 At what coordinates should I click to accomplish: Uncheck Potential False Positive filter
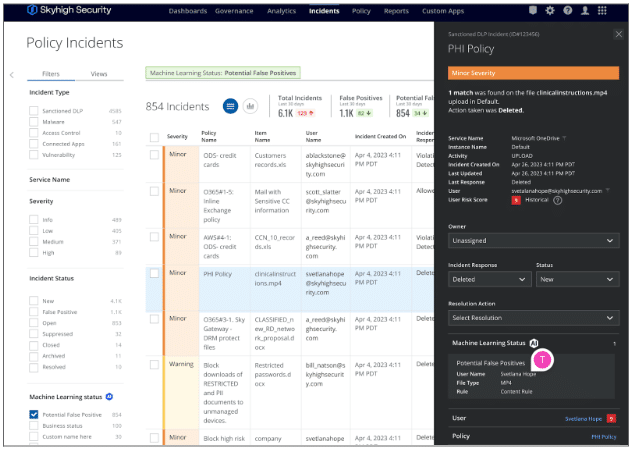point(34,414)
